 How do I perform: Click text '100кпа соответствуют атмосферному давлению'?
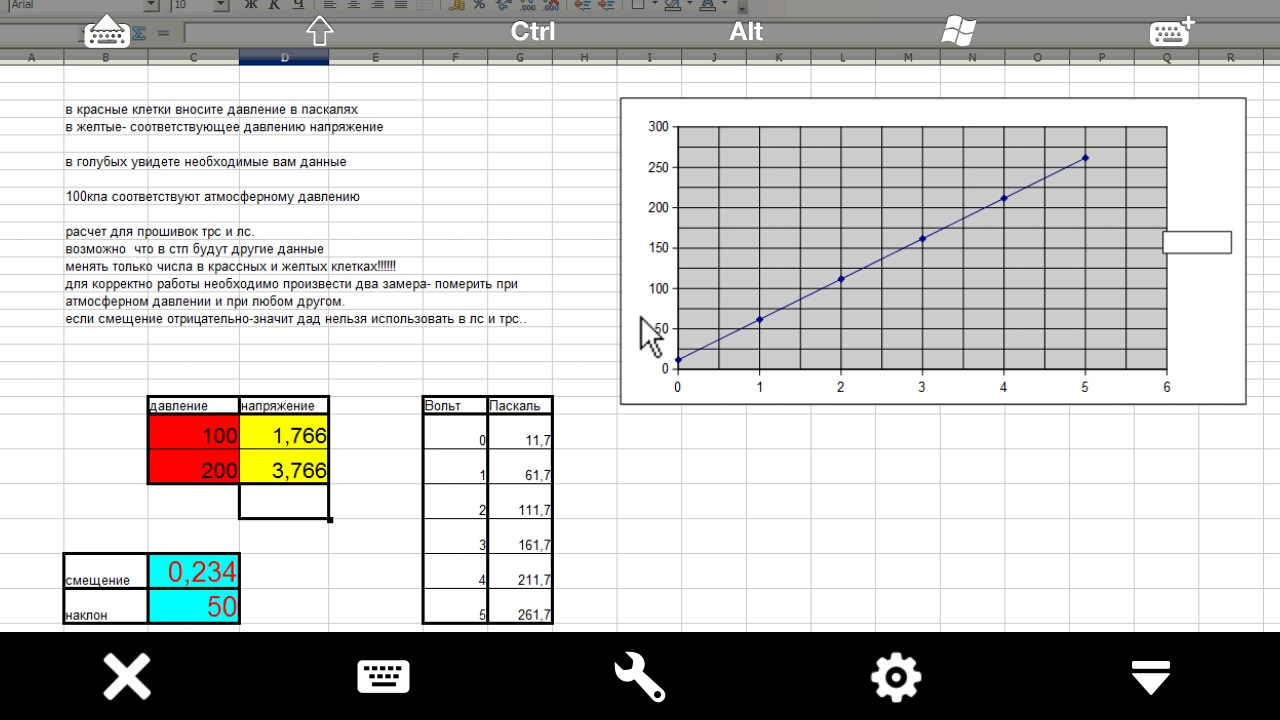coord(213,197)
